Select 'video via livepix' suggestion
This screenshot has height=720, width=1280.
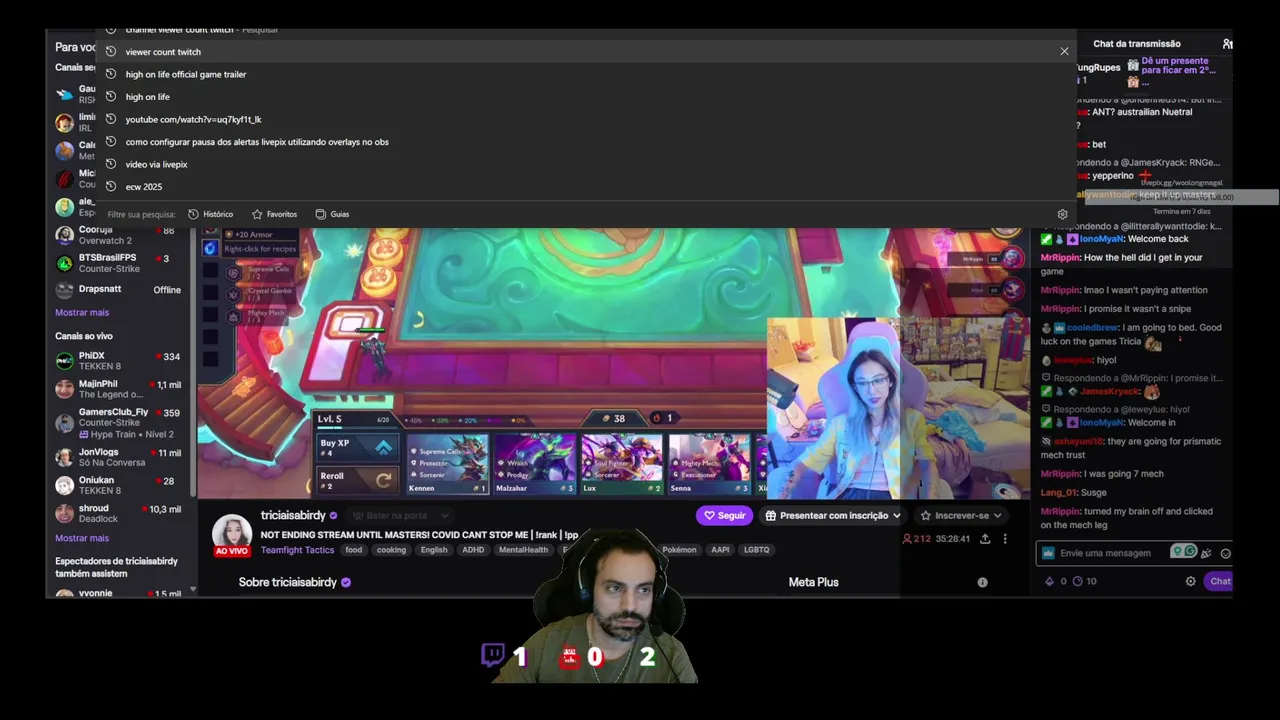(x=585, y=164)
